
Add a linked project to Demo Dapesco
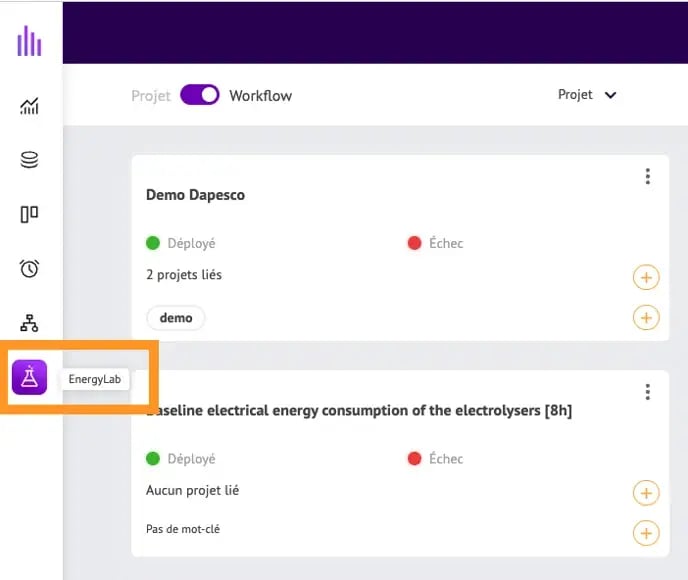tap(646, 277)
